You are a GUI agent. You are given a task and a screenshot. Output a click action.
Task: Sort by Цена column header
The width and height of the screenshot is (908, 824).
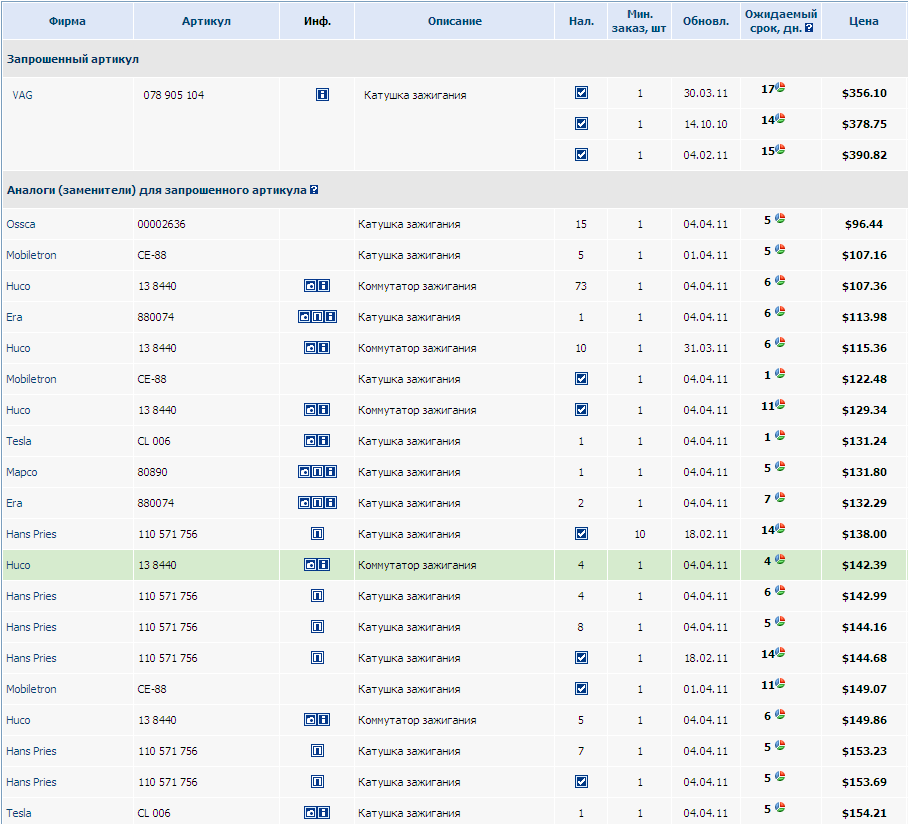[x=864, y=21]
